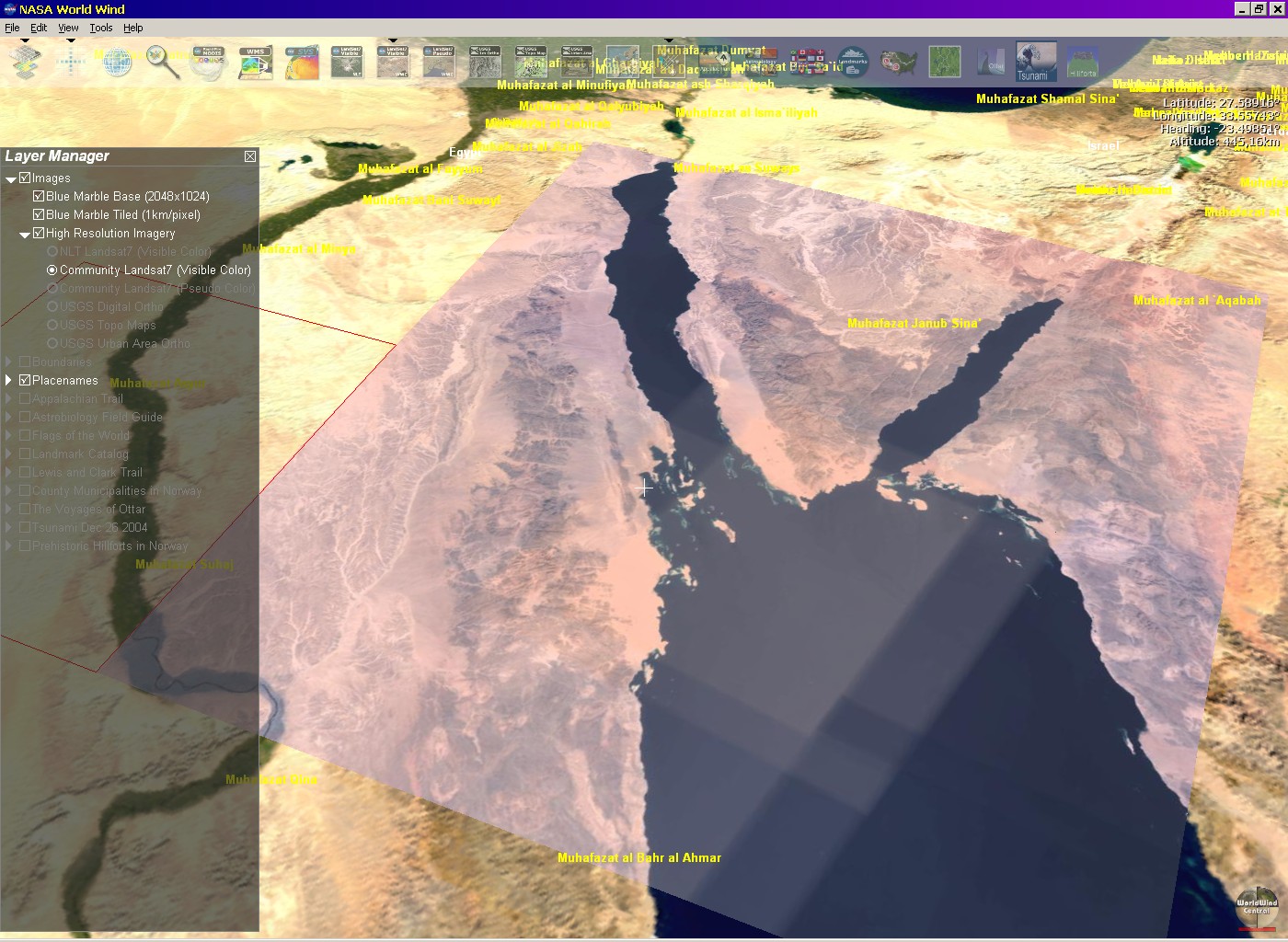The image size is (1288, 942).
Task: Click 'Muhafazat al 'Aqabah' map label
Action: pyautogui.click(x=1197, y=300)
